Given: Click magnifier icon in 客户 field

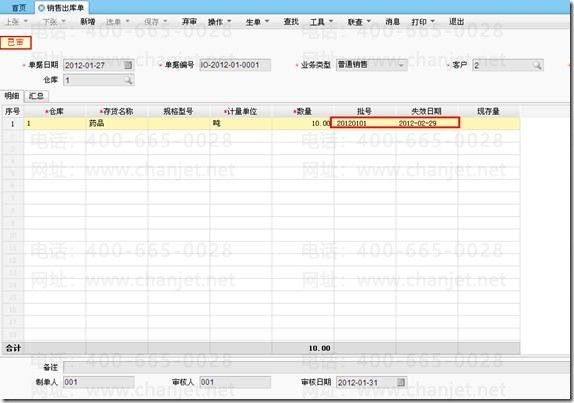Looking at the screenshot, I should click(x=537, y=66).
